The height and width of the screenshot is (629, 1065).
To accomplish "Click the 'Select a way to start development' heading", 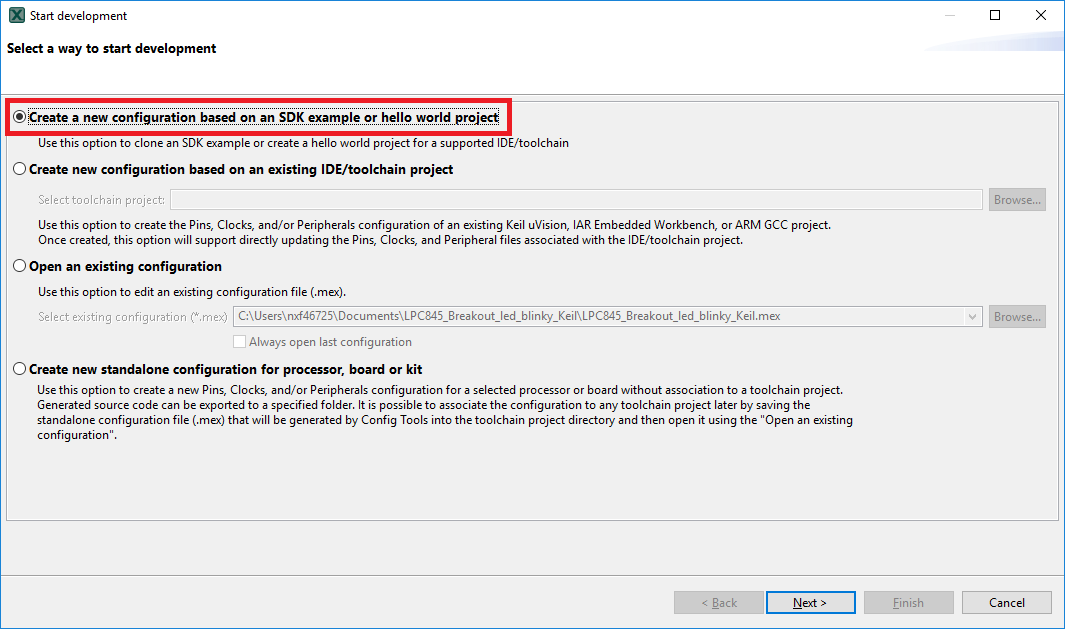I will [x=112, y=48].
